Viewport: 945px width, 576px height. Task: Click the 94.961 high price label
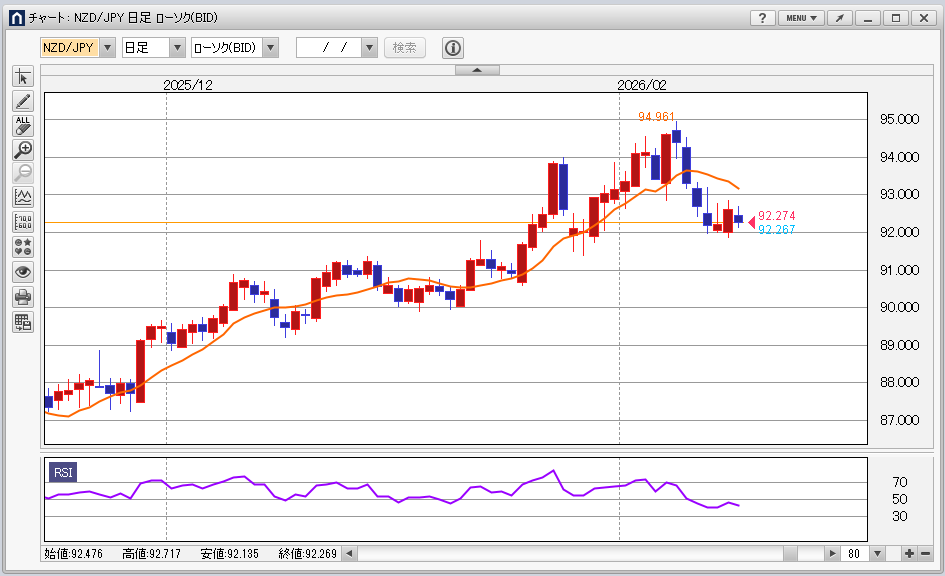pyautogui.click(x=656, y=116)
